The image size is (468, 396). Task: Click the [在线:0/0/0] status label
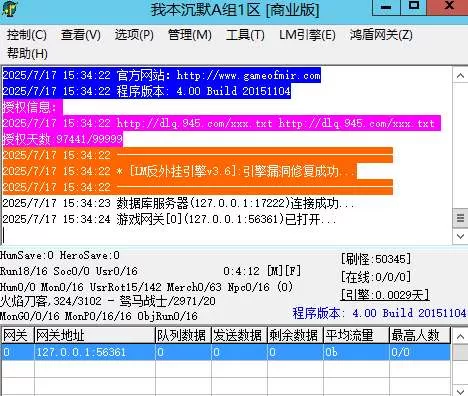point(376,277)
